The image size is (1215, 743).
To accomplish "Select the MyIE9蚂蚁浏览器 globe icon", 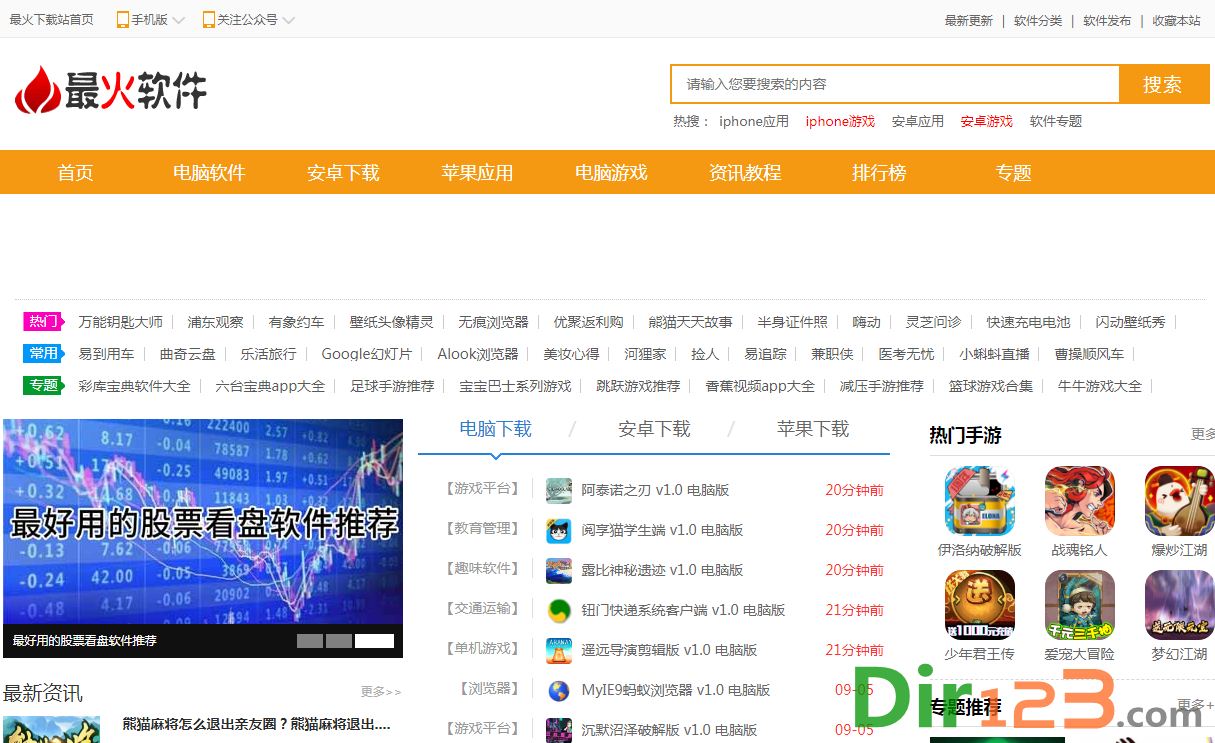I will point(559,690).
